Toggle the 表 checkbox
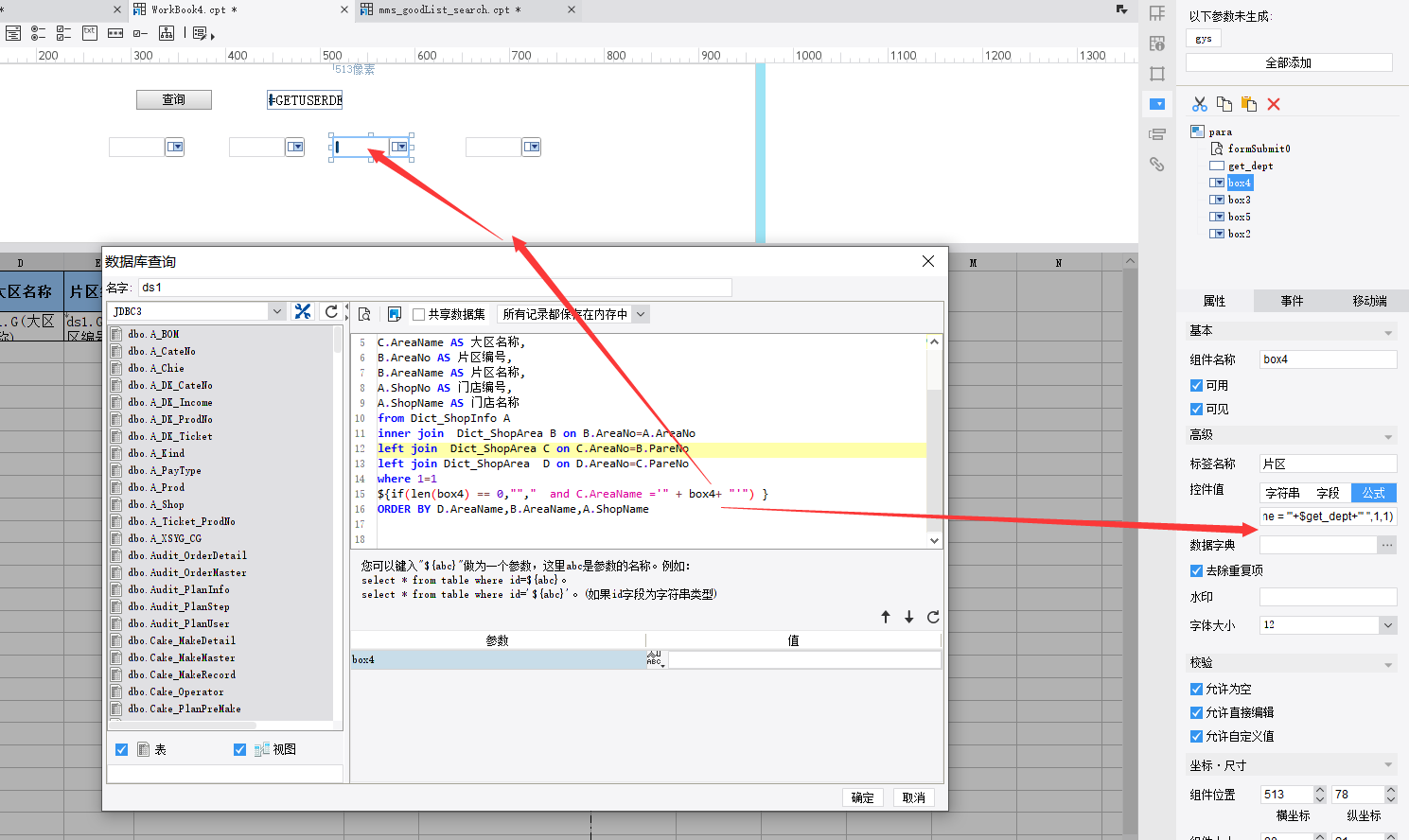The width and height of the screenshot is (1409, 840). [x=121, y=749]
